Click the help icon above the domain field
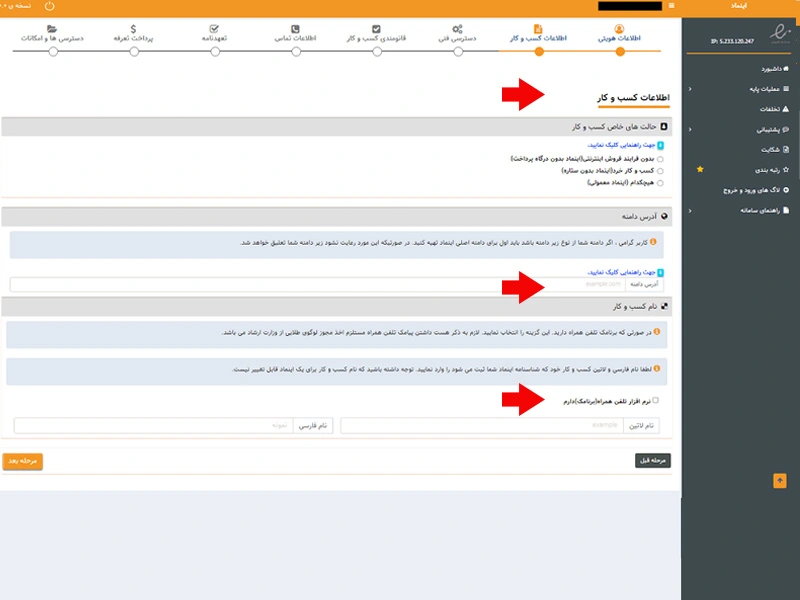 pos(661,272)
